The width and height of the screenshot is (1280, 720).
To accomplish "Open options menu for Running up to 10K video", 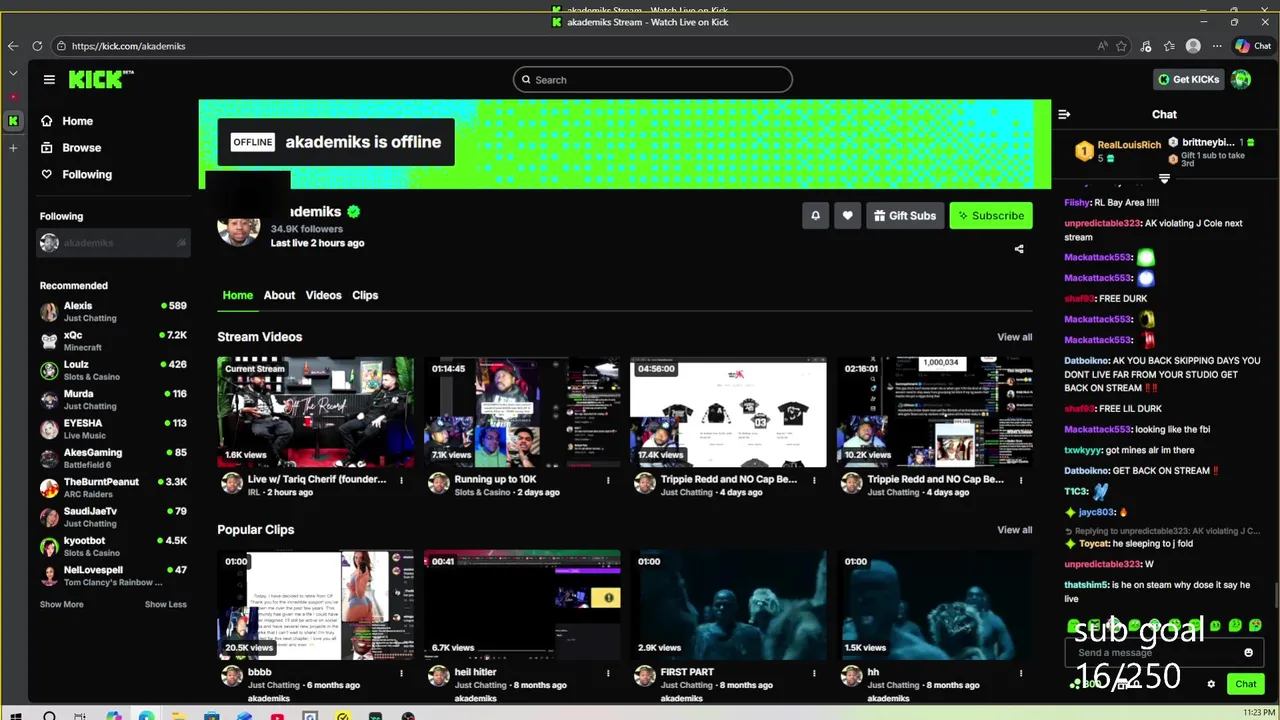I will tap(608, 480).
